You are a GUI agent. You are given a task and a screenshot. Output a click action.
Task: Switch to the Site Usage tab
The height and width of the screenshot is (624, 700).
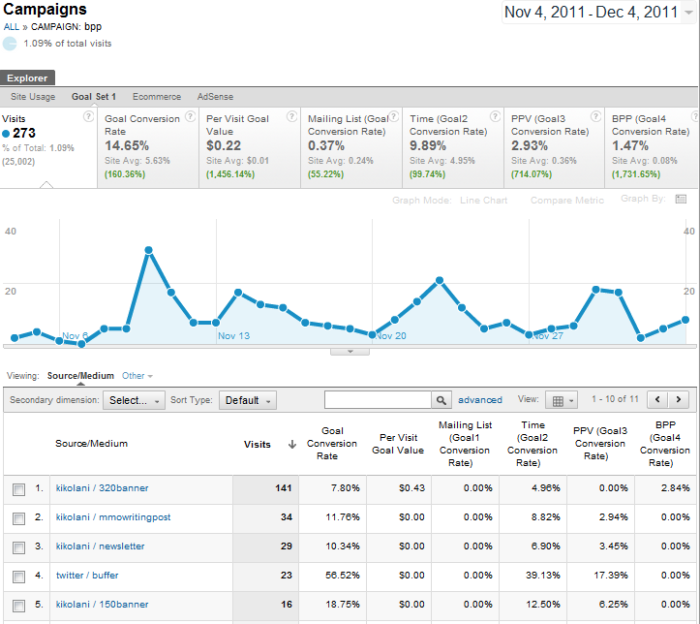coord(33,97)
